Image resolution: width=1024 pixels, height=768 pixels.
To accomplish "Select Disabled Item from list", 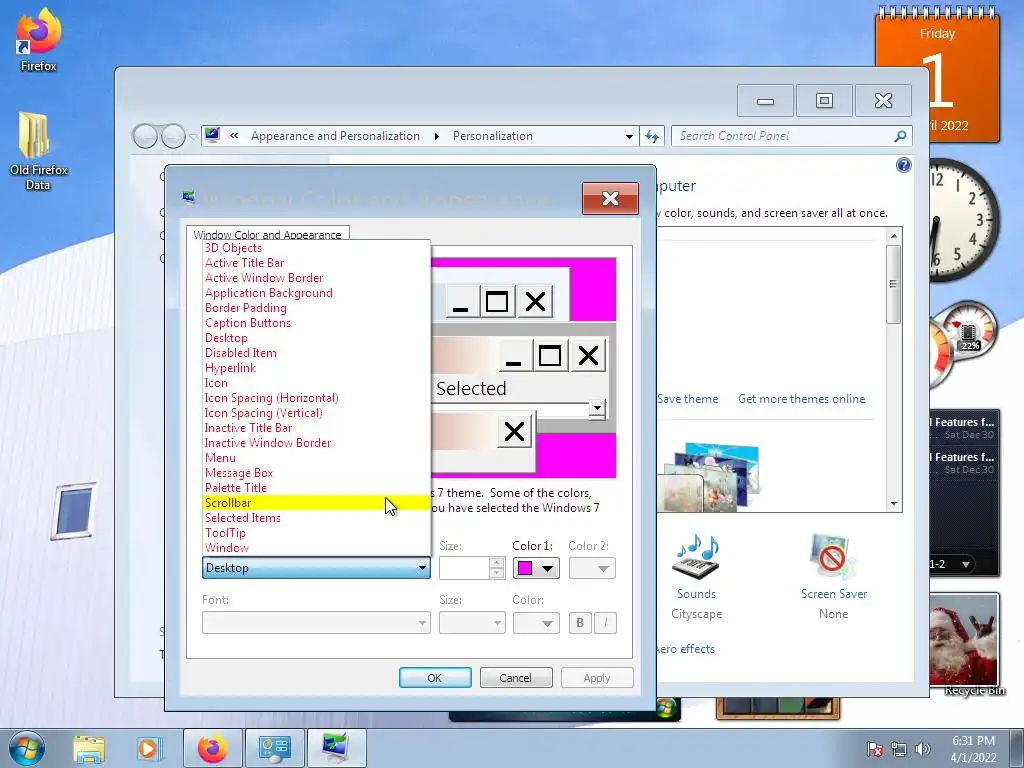I will 317,353.
